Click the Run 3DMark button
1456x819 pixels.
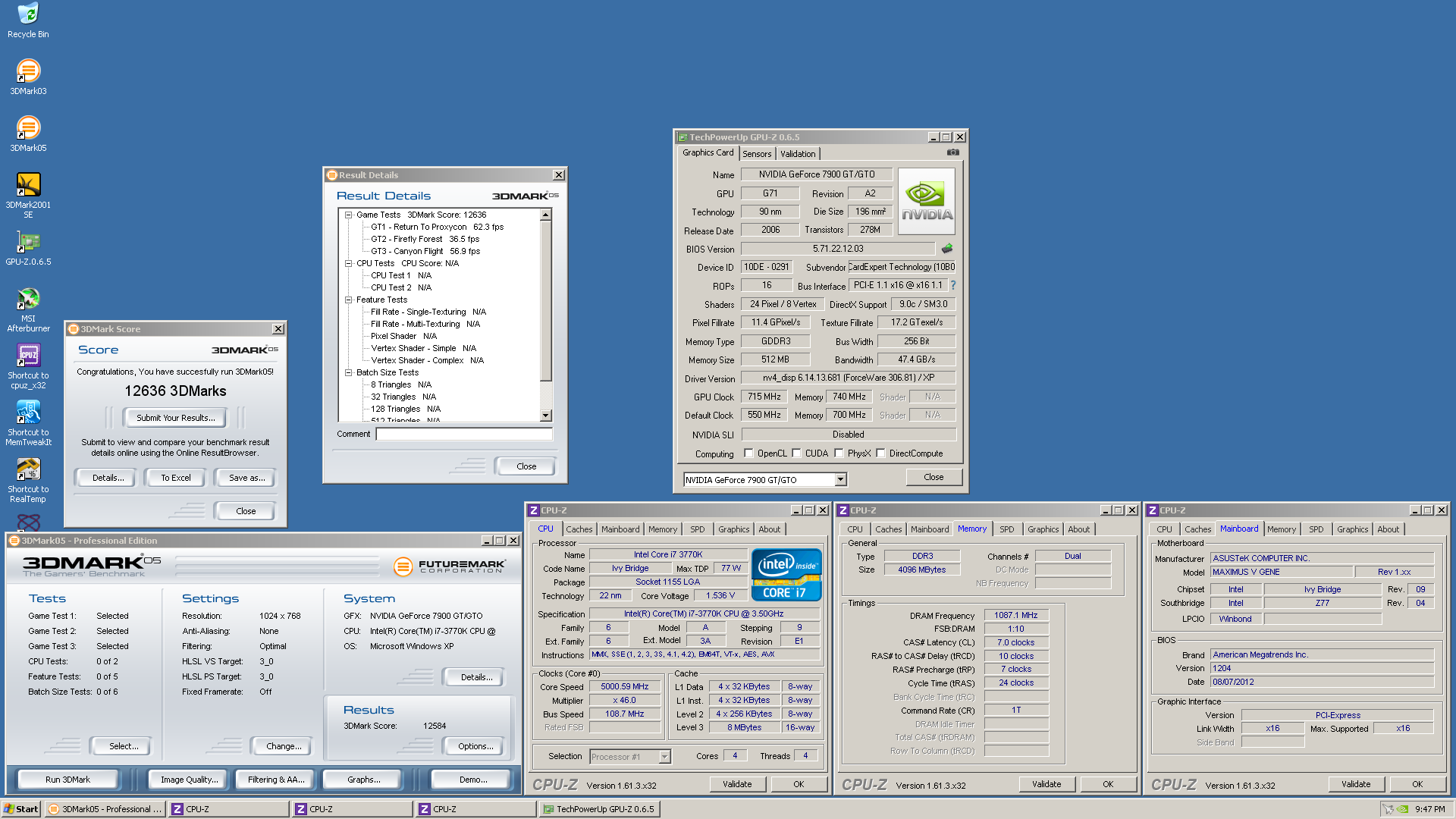click(67, 780)
